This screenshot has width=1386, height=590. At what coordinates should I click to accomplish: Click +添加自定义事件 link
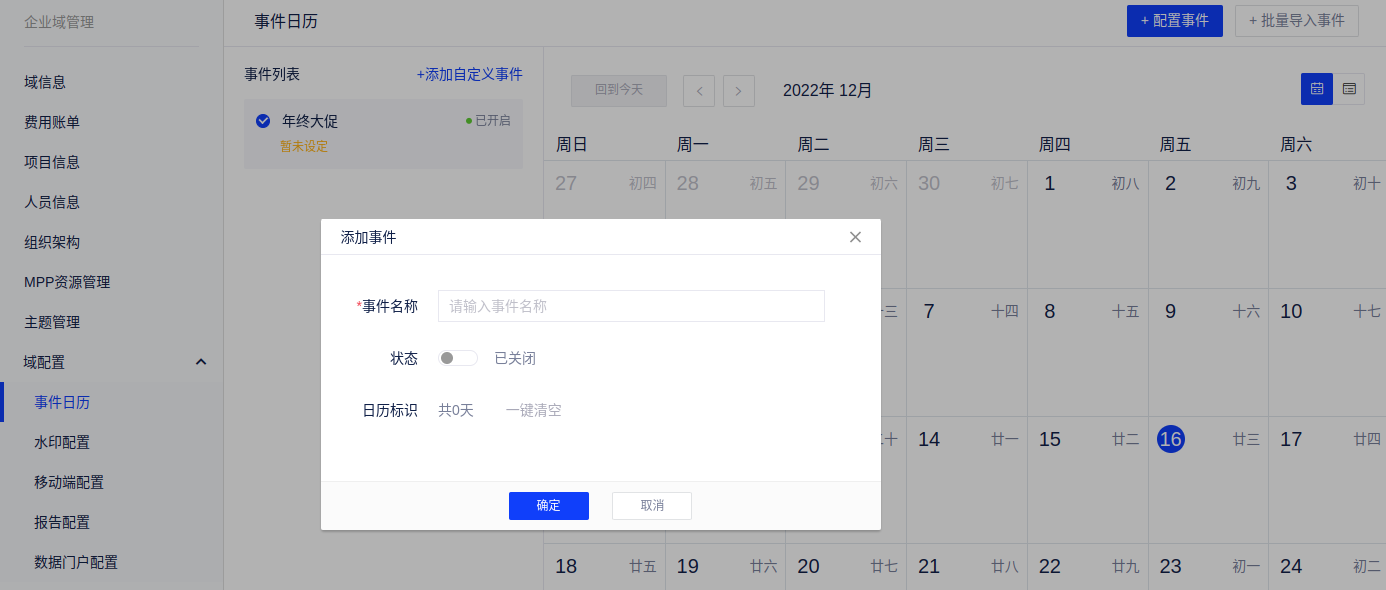(469, 74)
